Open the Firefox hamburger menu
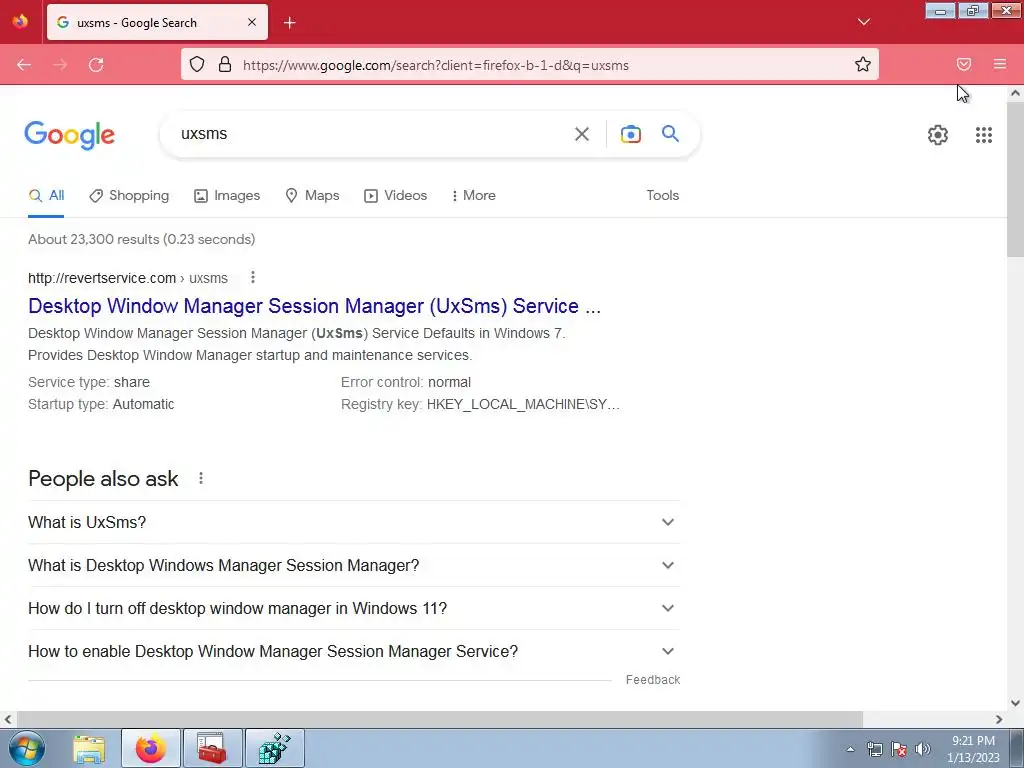 pyautogui.click(x=1000, y=64)
